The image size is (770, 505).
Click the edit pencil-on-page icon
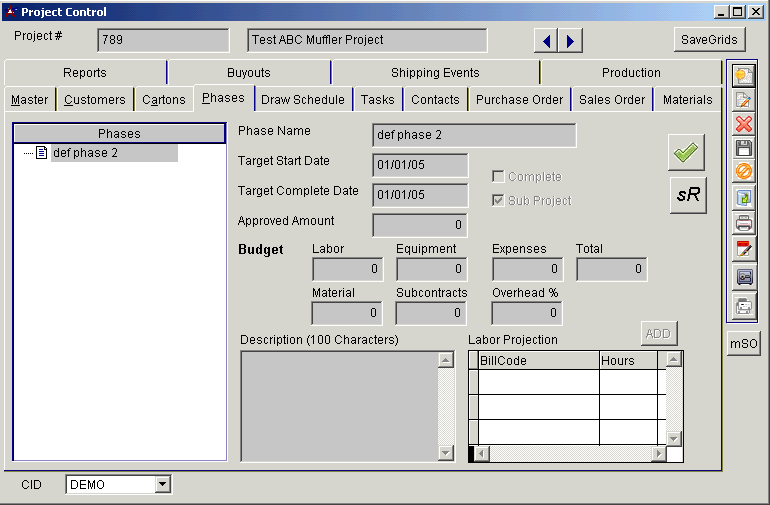click(x=743, y=100)
